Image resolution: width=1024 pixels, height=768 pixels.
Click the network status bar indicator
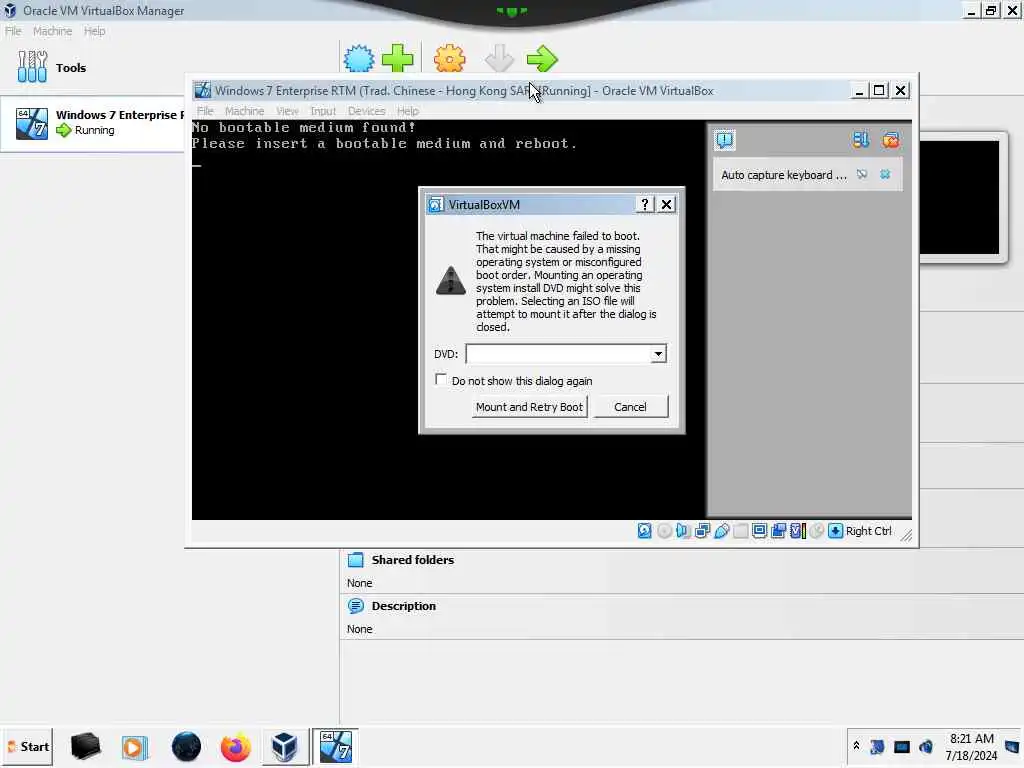[x=702, y=531]
